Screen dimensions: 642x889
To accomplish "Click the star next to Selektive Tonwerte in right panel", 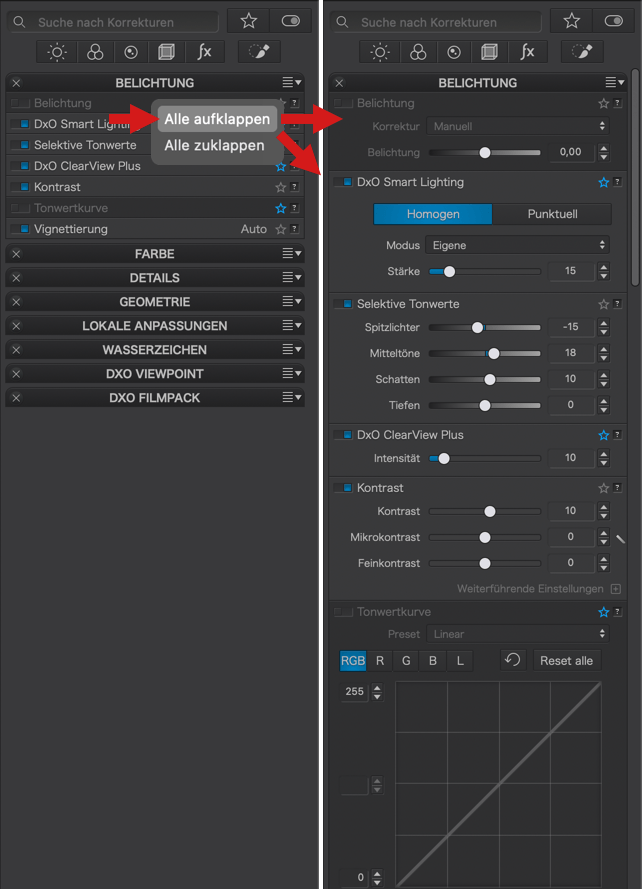I will (x=603, y=304).
